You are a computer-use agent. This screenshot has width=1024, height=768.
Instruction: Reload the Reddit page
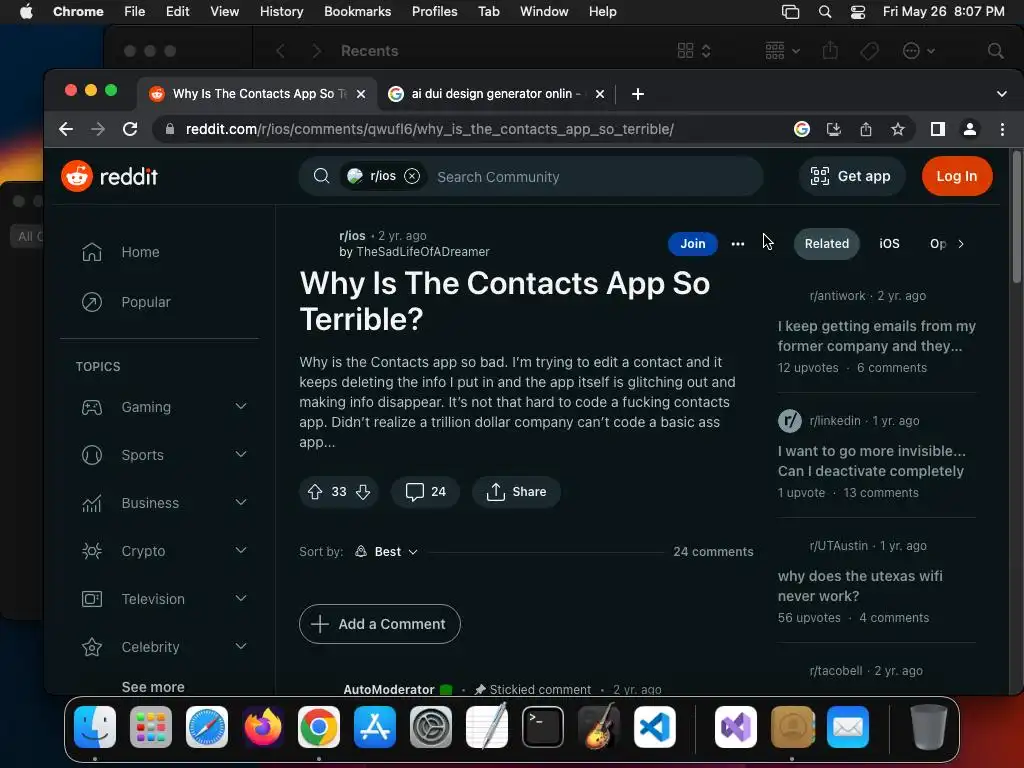tap(130, 129)
